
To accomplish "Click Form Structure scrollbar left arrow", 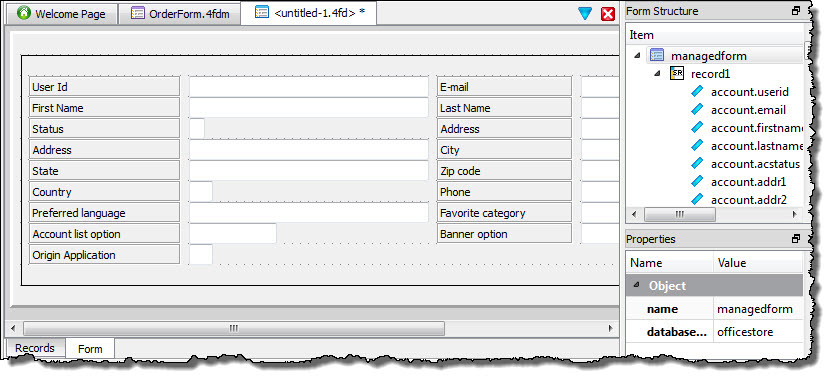I will coord(635,214).
